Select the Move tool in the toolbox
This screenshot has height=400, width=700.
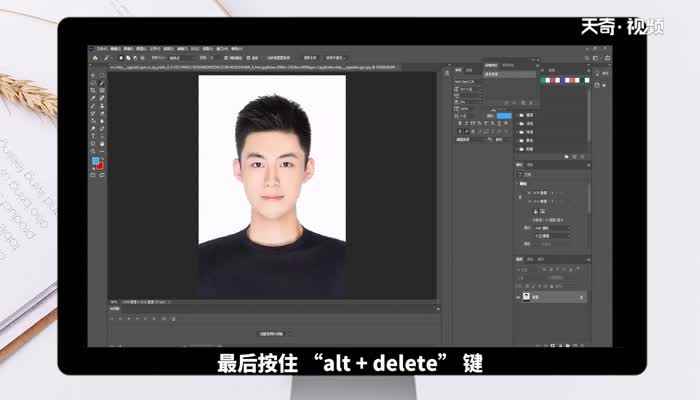pyautogui.click(x=93, y=75)
